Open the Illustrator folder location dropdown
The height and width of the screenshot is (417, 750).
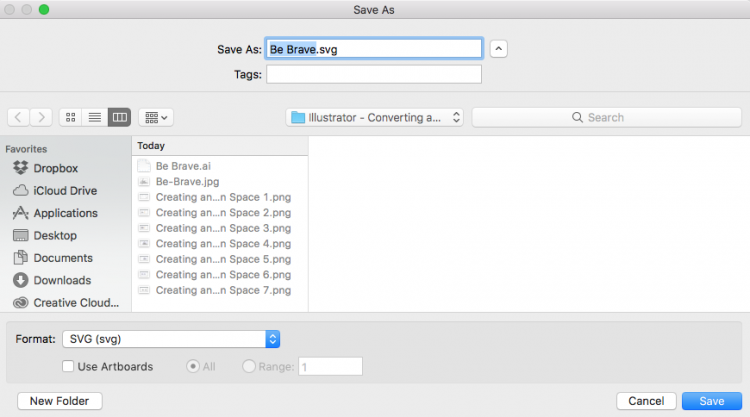pyautogui.click(x=375, y=117)
